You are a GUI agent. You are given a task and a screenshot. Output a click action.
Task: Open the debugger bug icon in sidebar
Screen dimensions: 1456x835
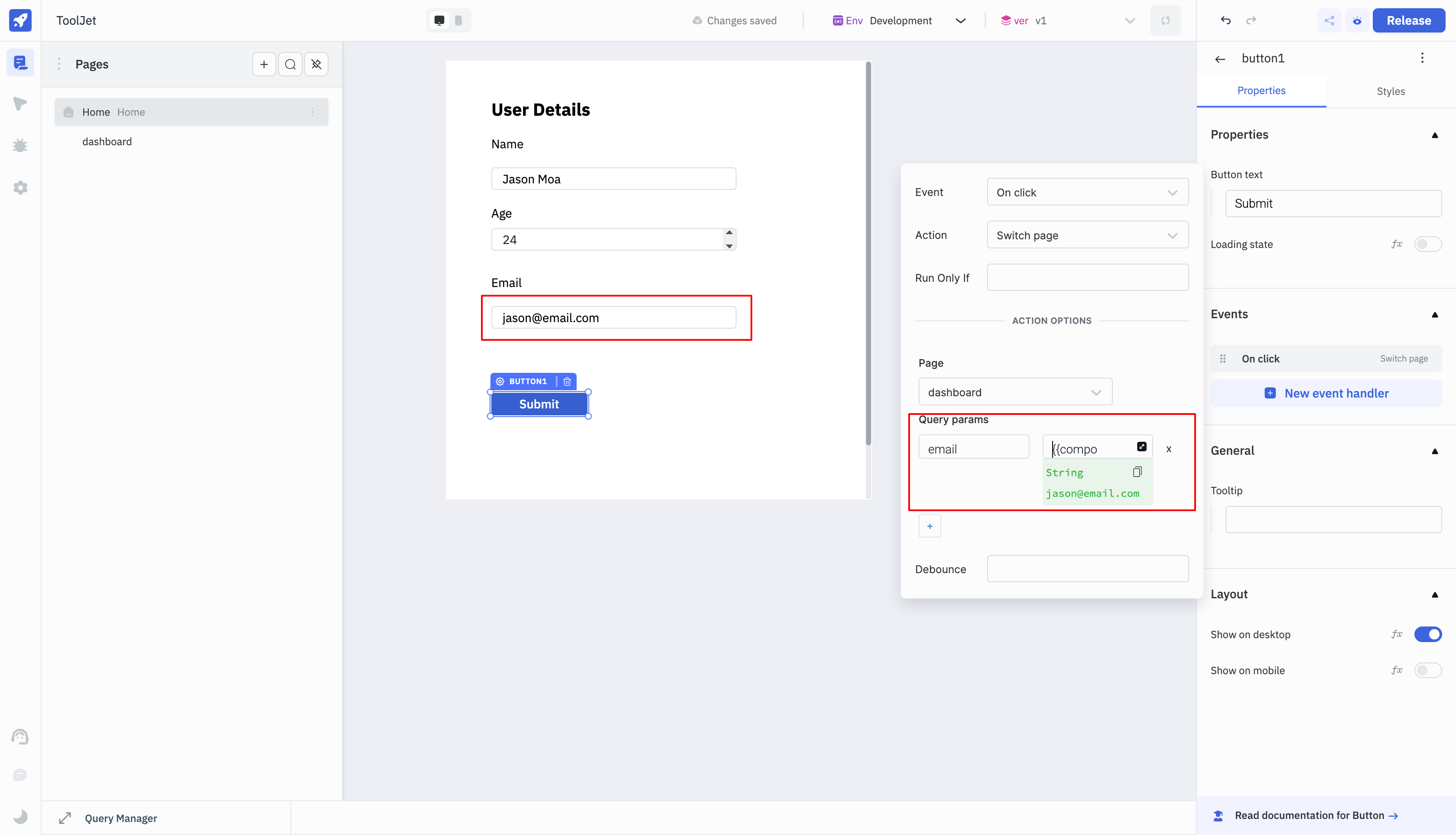(20, 146)
